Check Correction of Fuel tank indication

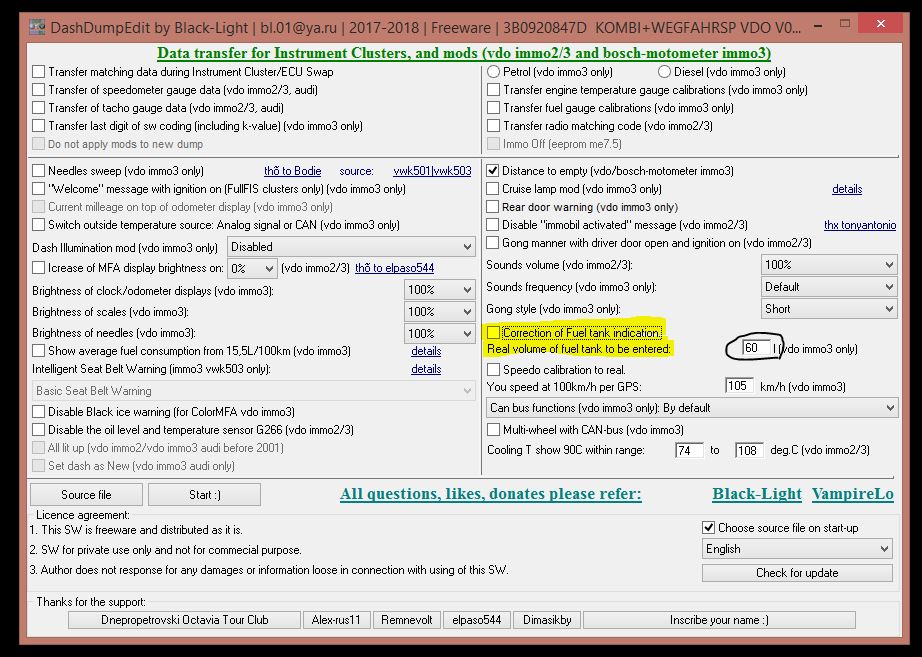pos(493,333)
